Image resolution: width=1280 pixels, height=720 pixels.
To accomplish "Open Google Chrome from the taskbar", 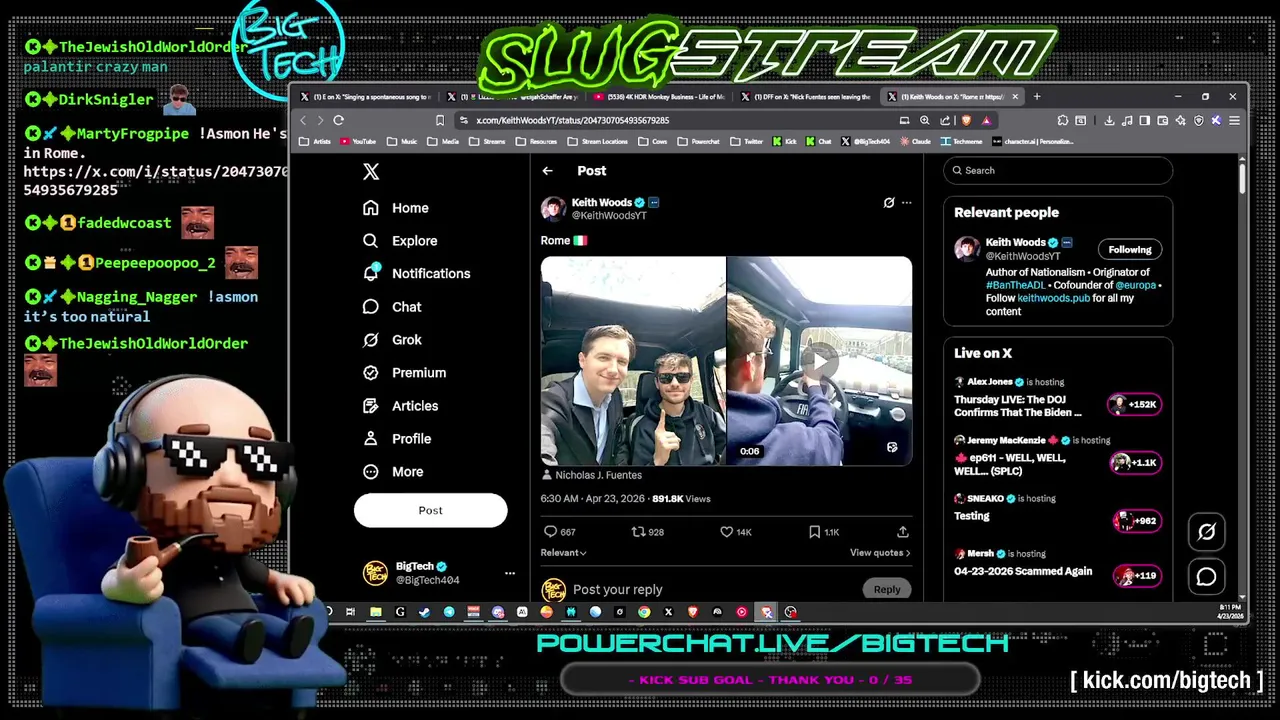I will click(644, 612).
